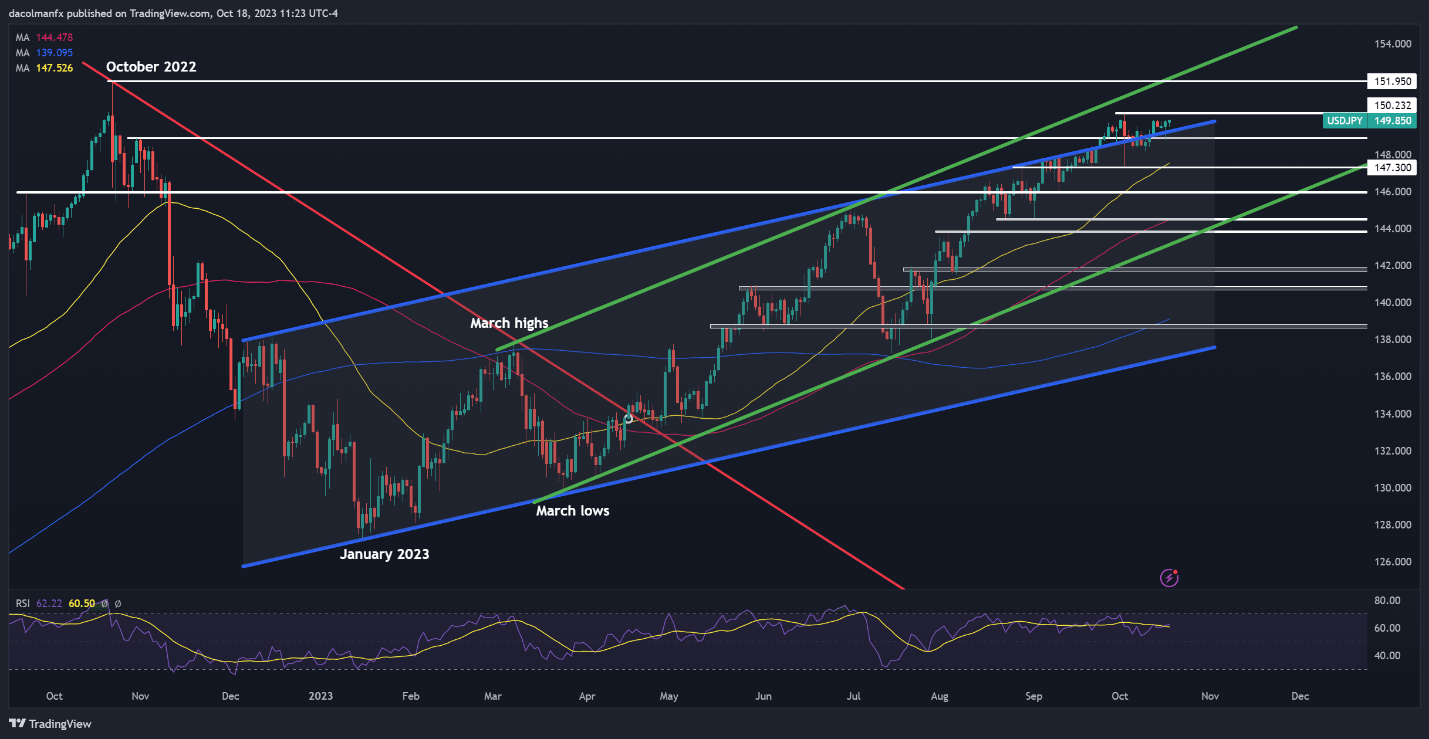Click the 132.000 price axis label

[1393, 451]
